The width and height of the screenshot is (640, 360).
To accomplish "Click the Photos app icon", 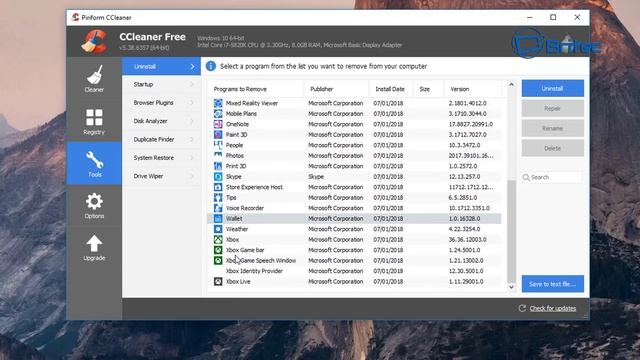I will 218,156.
